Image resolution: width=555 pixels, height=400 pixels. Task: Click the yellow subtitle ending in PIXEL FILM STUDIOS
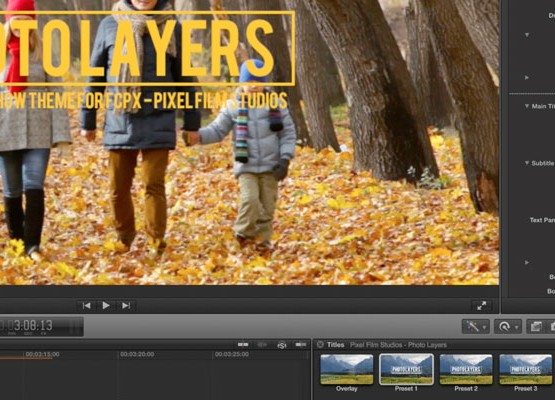coord(143,101)
